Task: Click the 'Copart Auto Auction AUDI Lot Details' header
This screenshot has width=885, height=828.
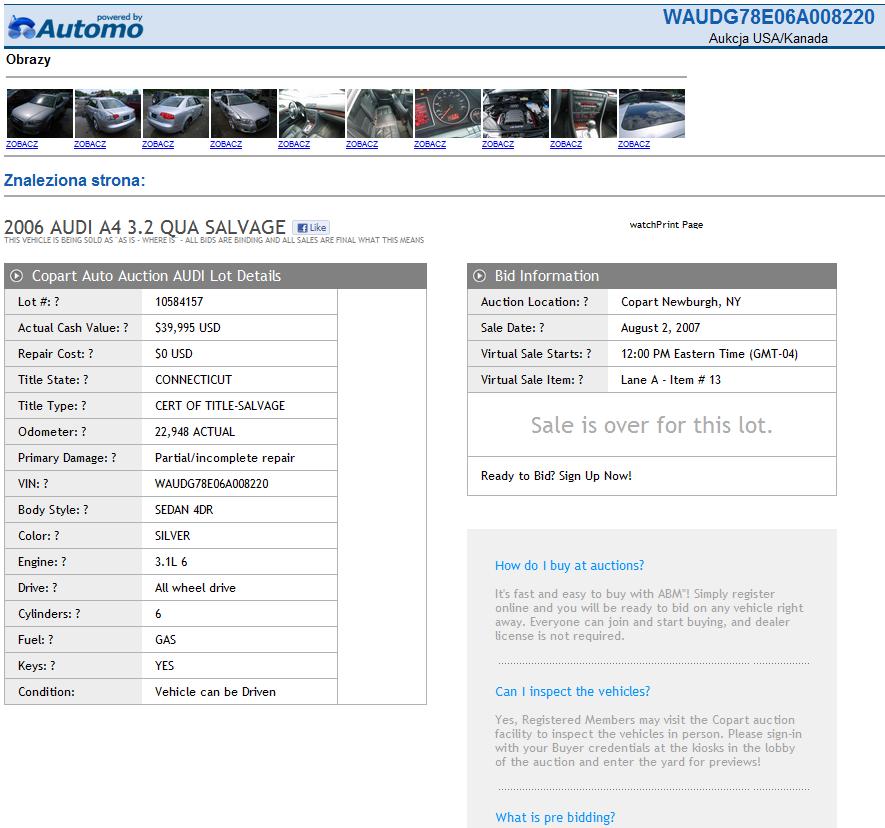Action: 156,276
